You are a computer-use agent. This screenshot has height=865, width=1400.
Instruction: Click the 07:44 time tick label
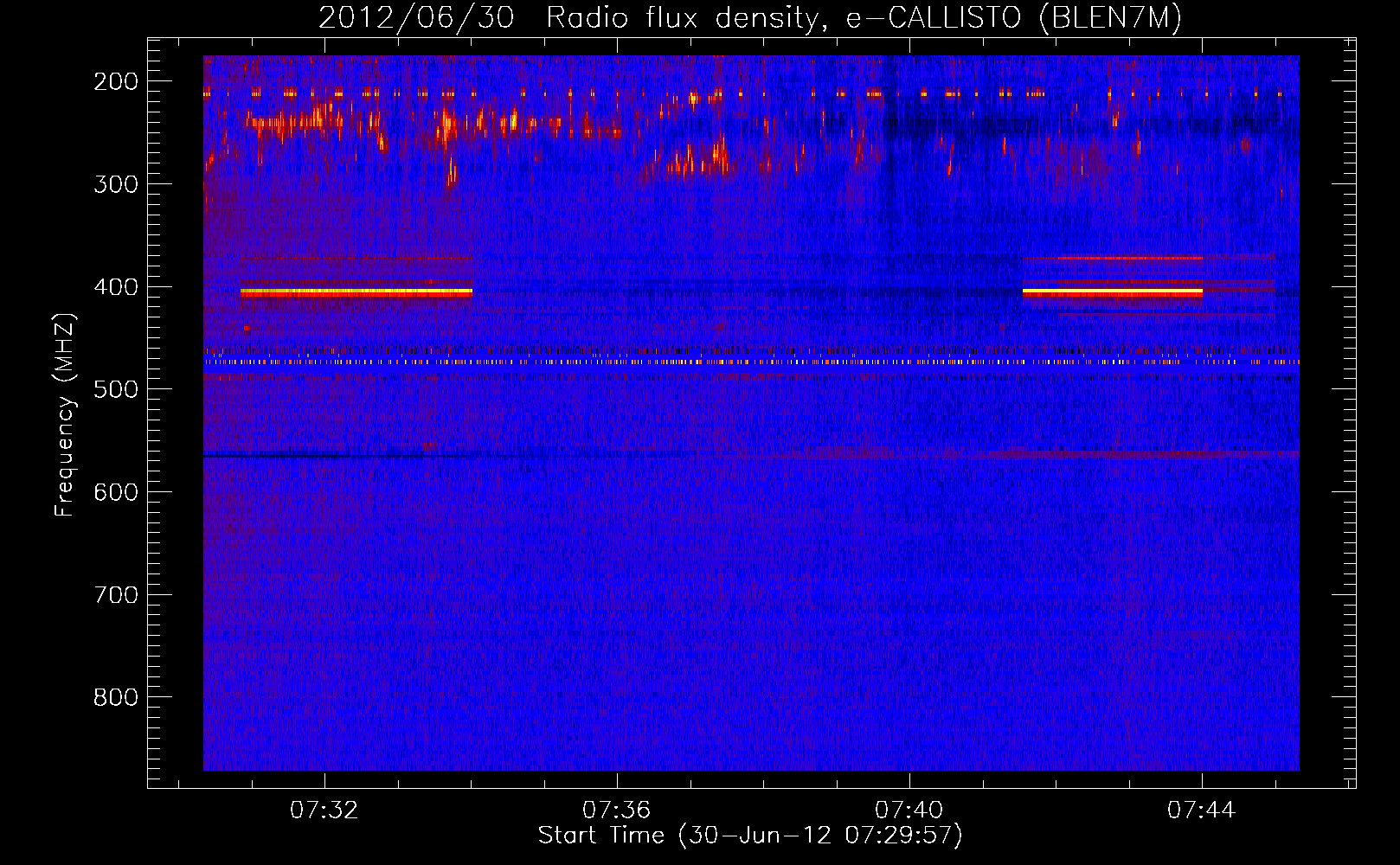tap(1202, 811)
